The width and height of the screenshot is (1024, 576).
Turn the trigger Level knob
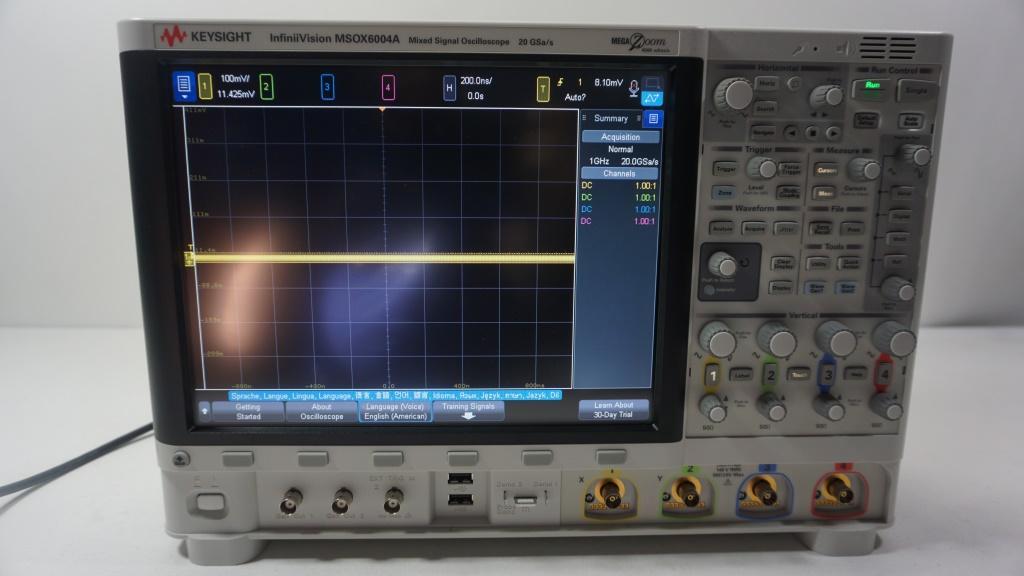click(761, 168)
